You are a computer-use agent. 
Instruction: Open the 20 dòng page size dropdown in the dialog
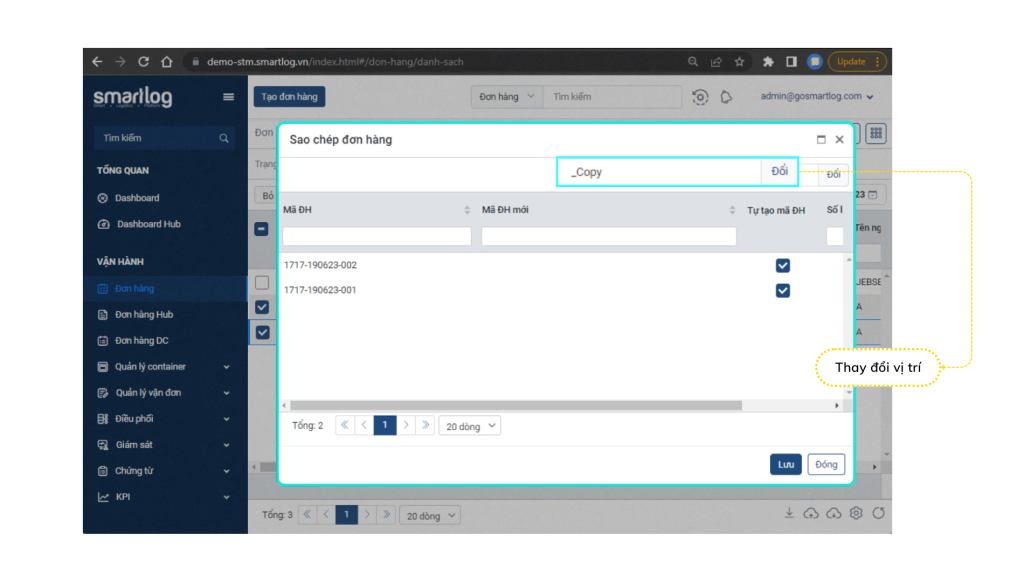pos(469,426)
